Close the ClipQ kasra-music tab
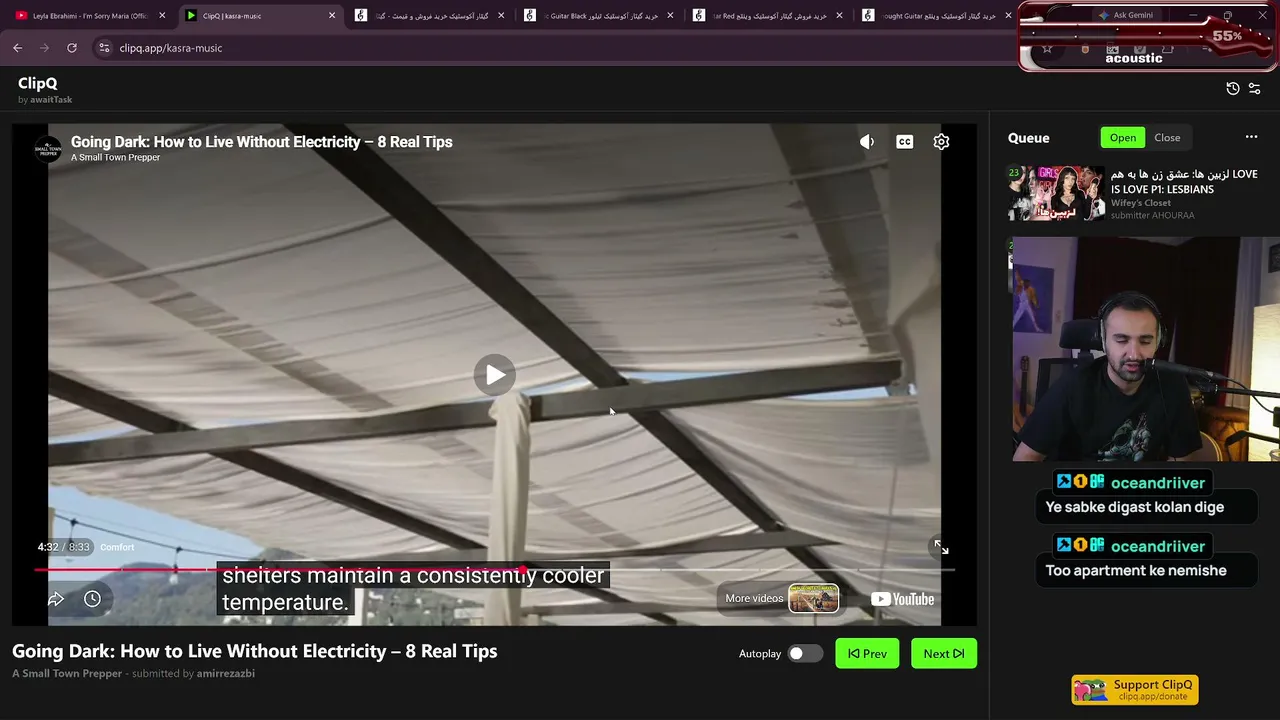Image resolution: width=1280 pixels, height=720 pixels. [x=332, y=15]
